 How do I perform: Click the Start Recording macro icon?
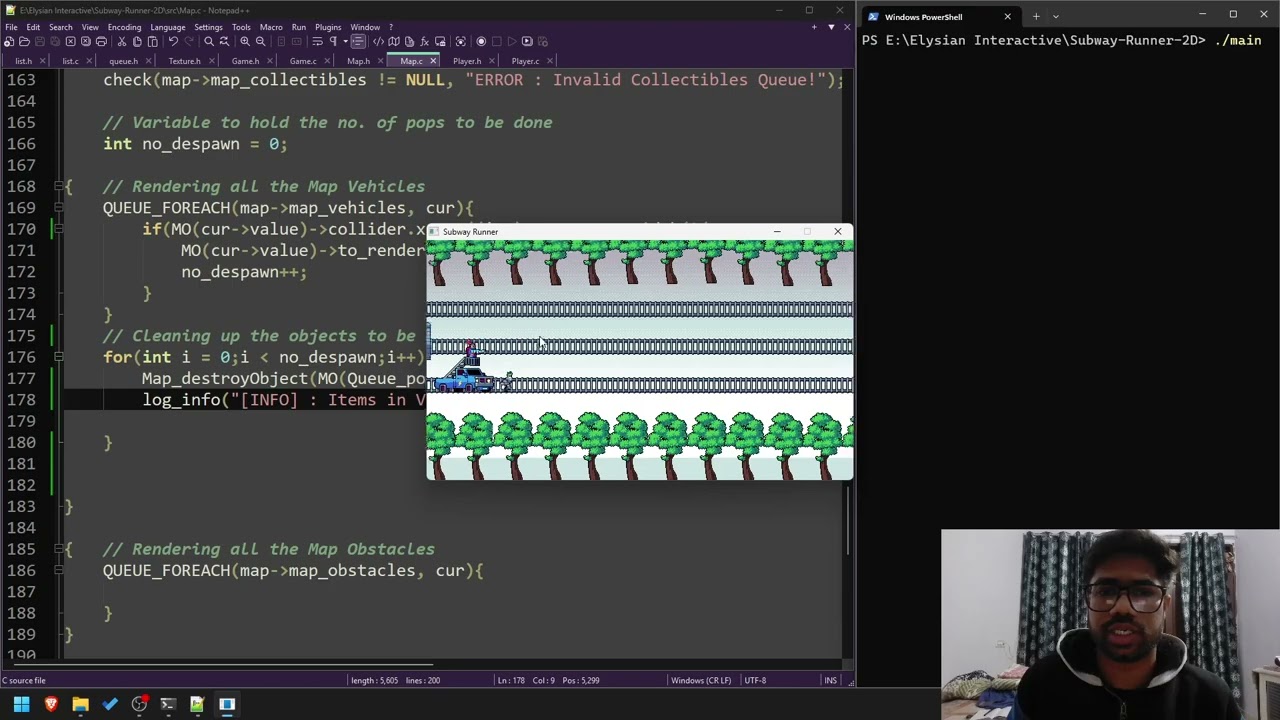tap(481, 41)
